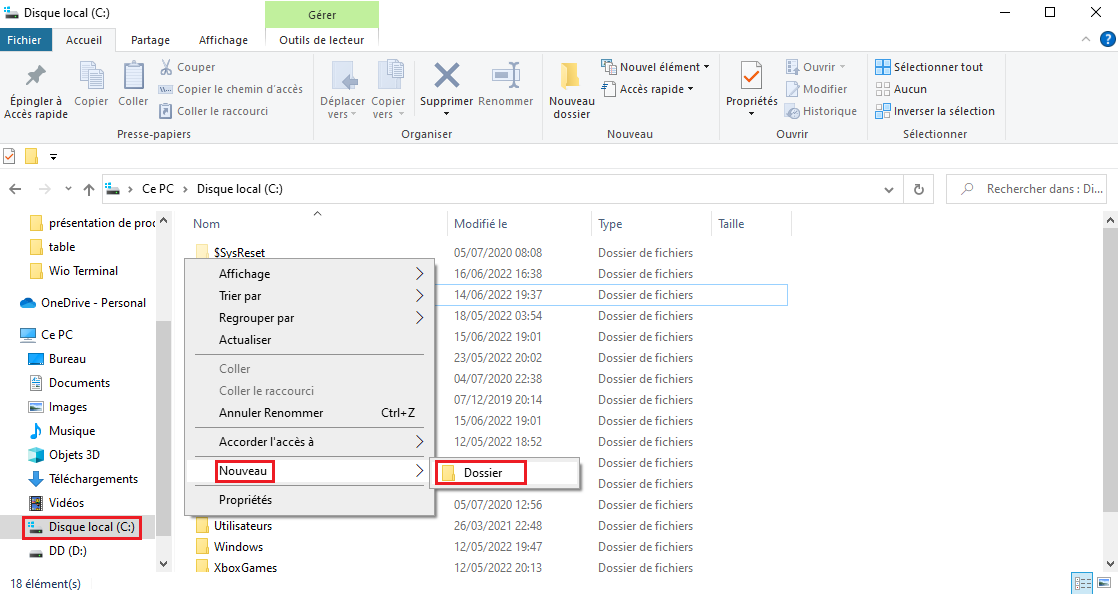Click Sélectionner tout
1118x594 pixels.
click(x=929, y=67)
